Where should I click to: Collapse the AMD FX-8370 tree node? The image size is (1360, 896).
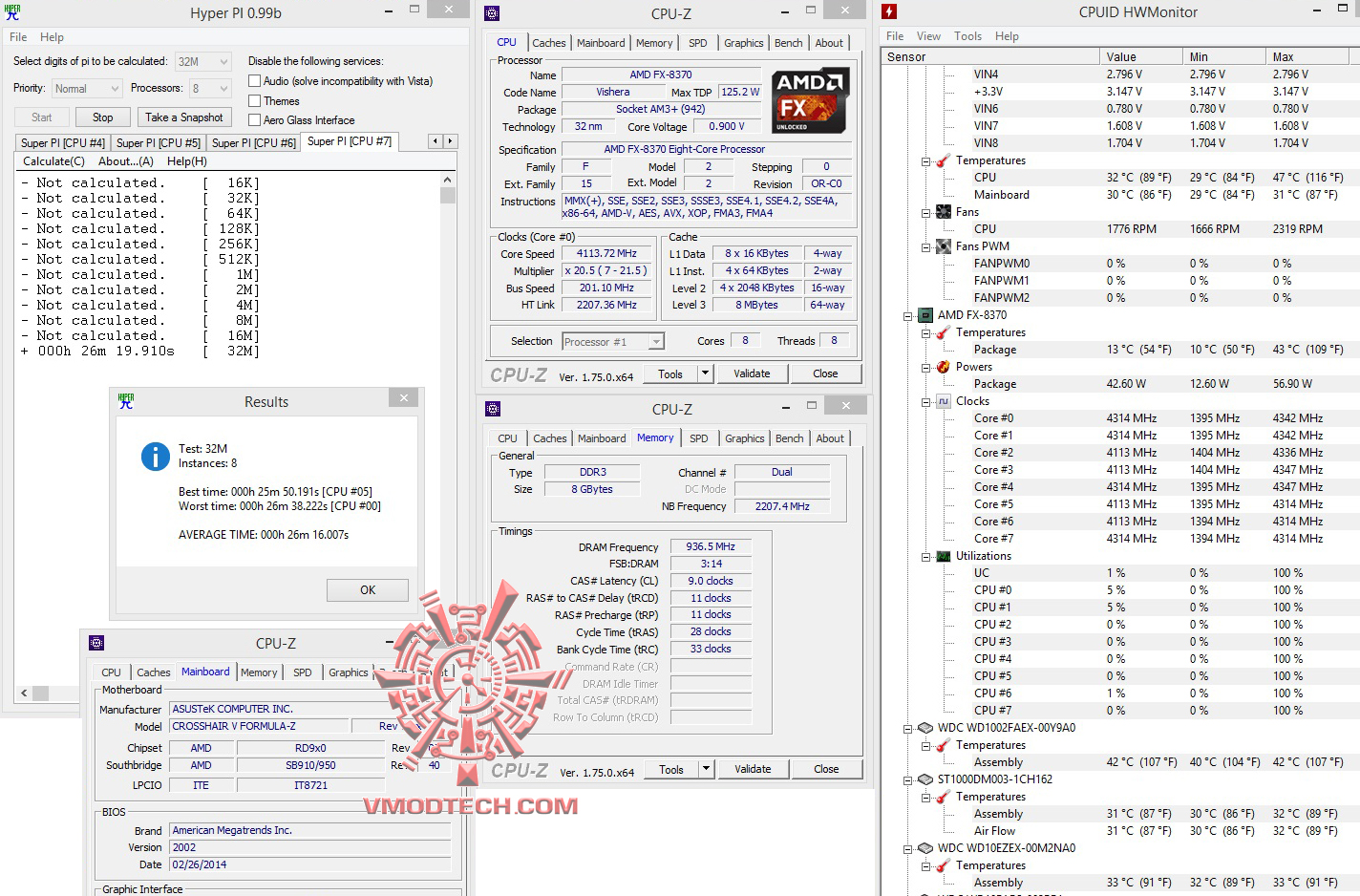coord(908,315)
